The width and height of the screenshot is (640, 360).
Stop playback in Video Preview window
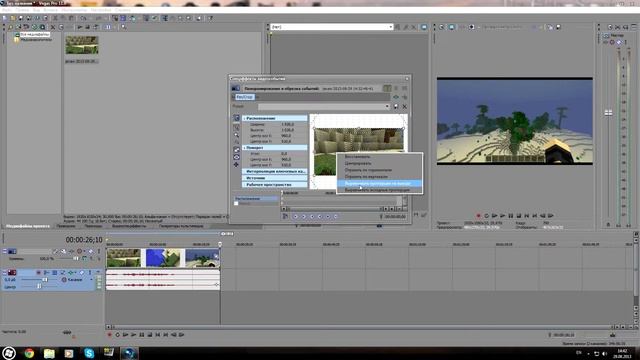click(519, 216)
